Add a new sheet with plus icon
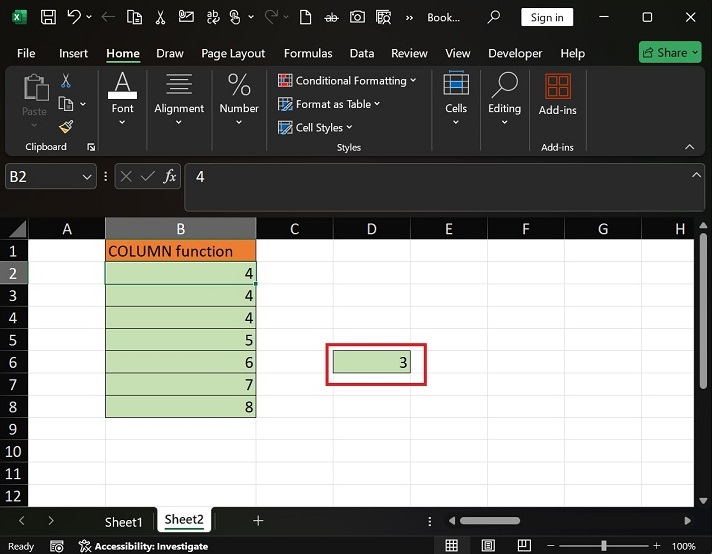 tap(258, 521)
